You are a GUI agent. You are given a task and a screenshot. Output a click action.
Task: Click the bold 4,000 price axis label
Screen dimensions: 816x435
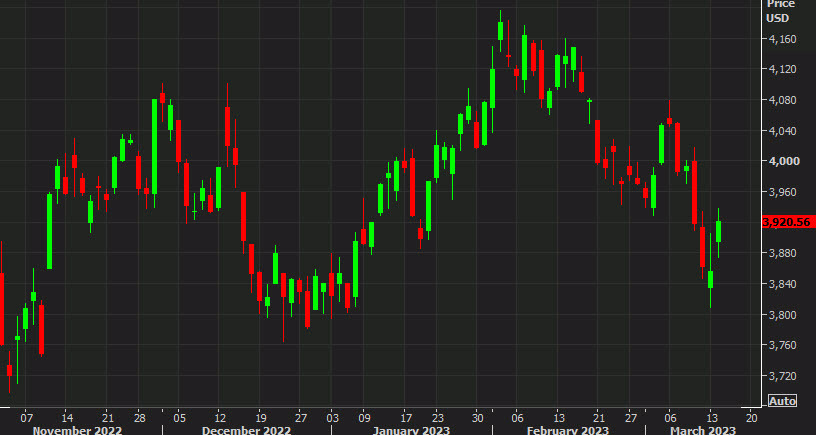point(784,161)
